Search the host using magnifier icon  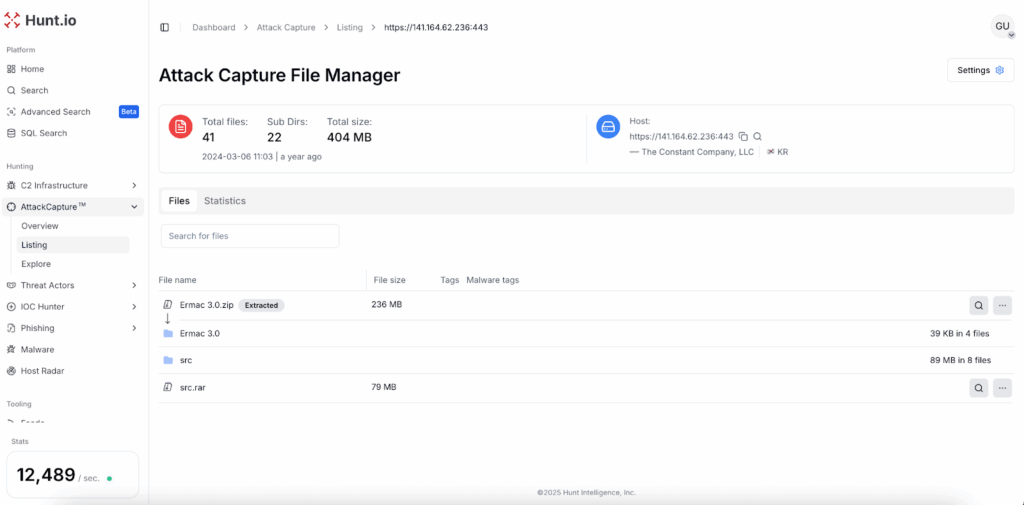coord(758,137)
